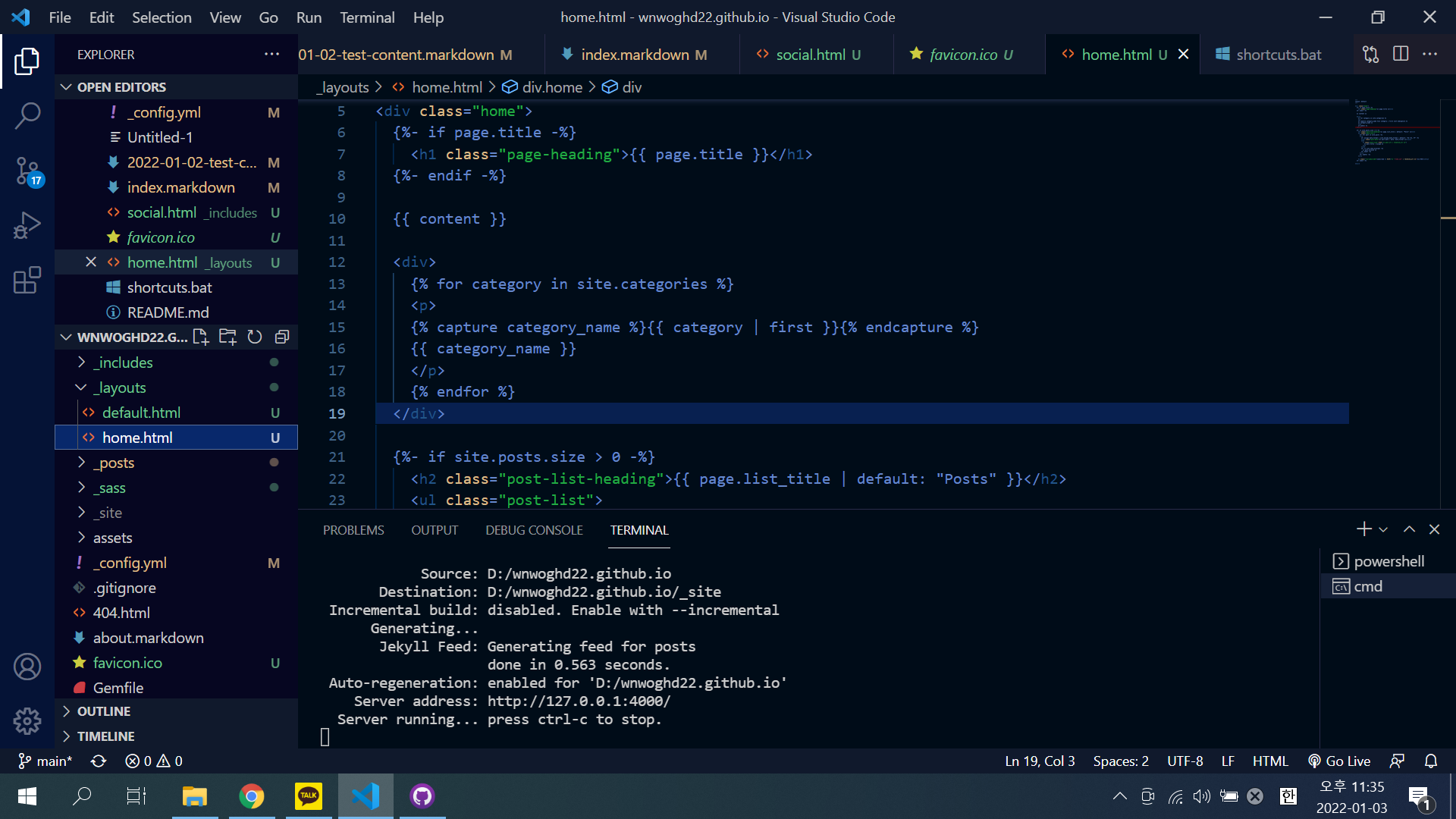Open the feedback icon in status bar

pos(1397,761)
